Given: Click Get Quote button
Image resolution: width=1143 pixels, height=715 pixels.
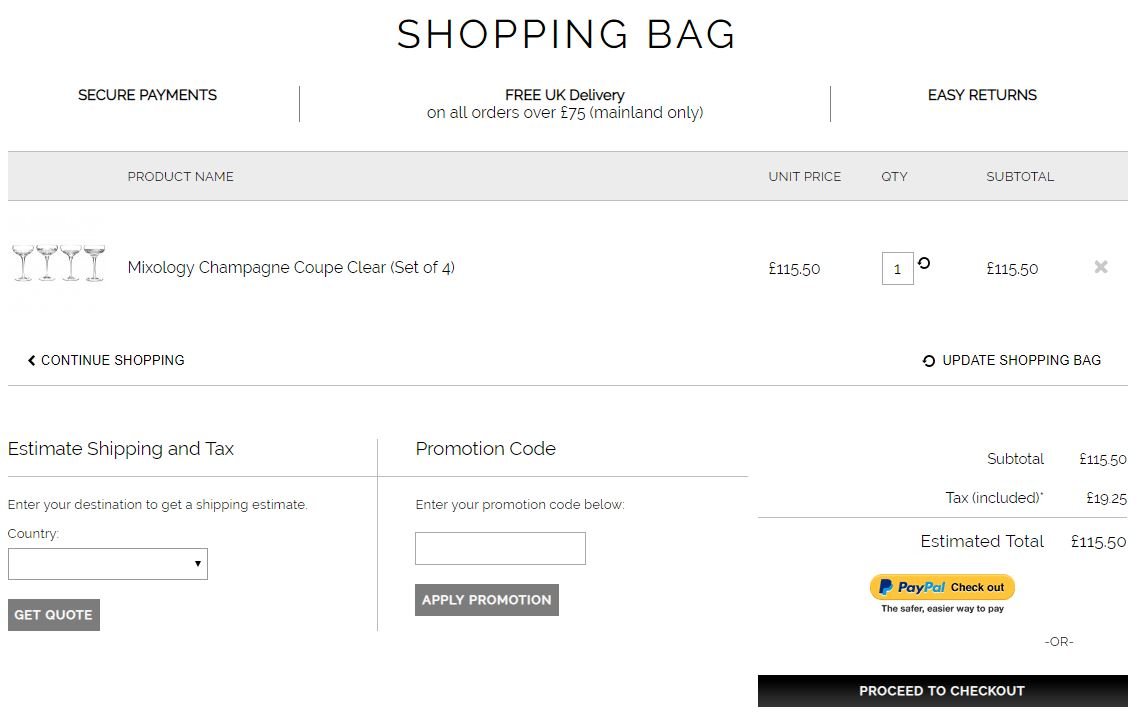Looking at the screenshot, I should (54, 614).
